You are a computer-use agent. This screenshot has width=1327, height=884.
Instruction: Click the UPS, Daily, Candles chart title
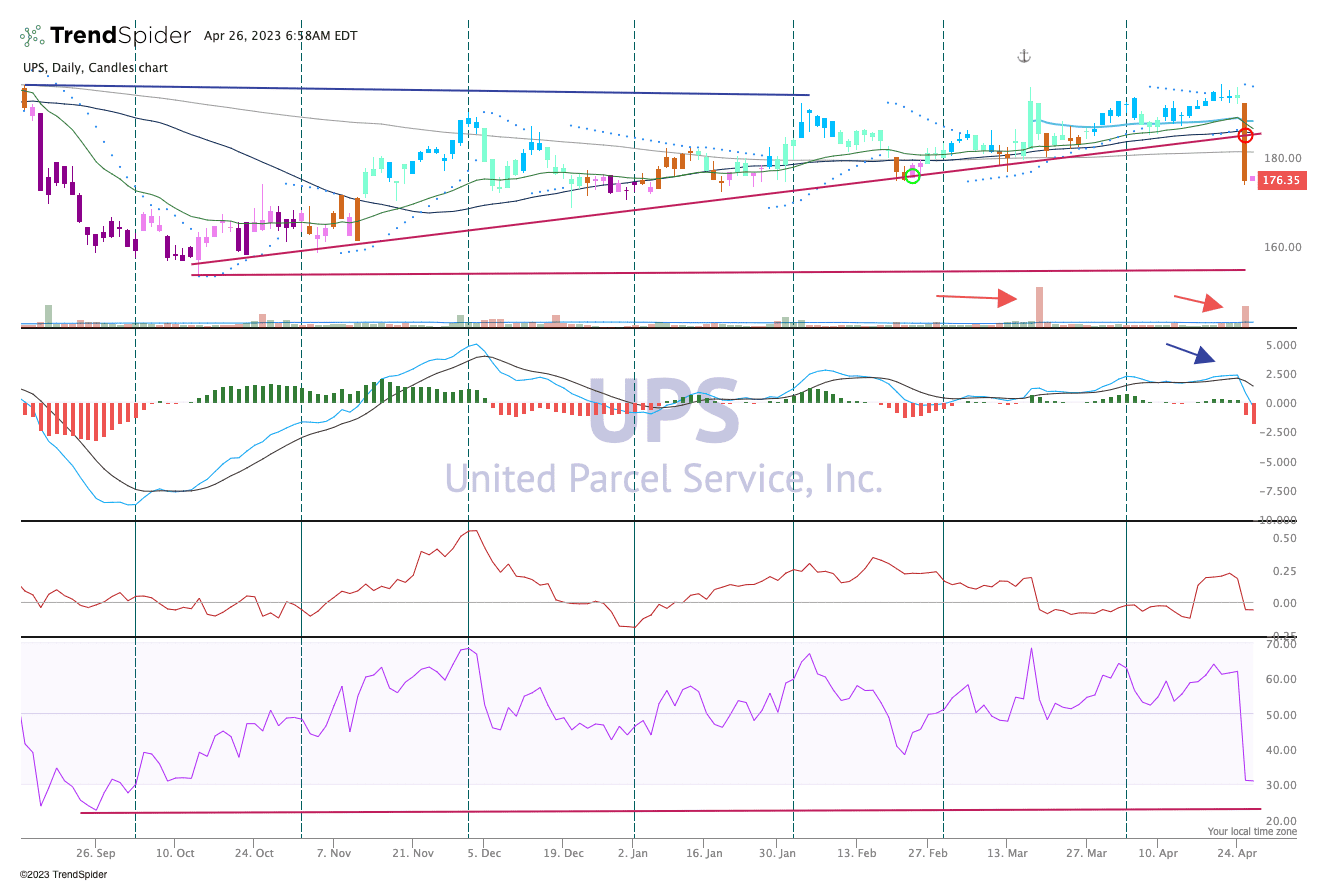coord(95,68)
